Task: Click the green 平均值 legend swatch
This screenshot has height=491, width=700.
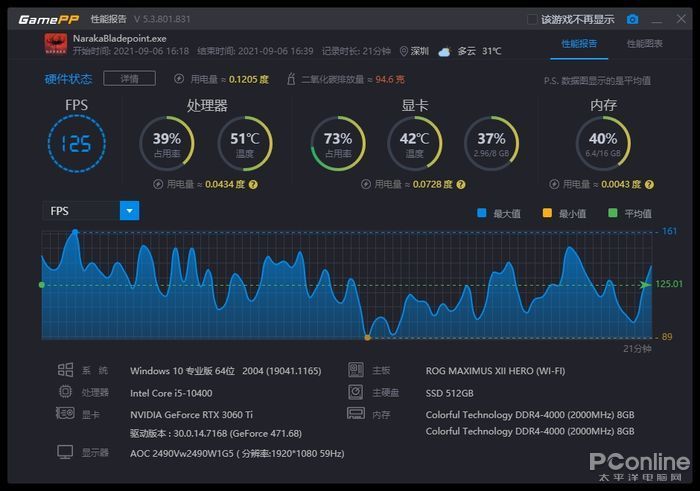Action: click(613, 213)
